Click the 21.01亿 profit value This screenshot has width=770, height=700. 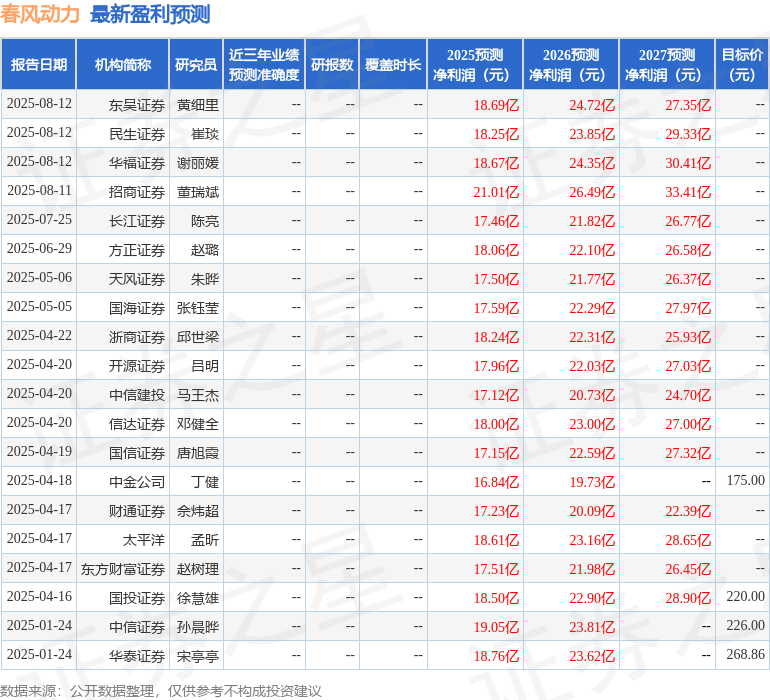(496, 192)
